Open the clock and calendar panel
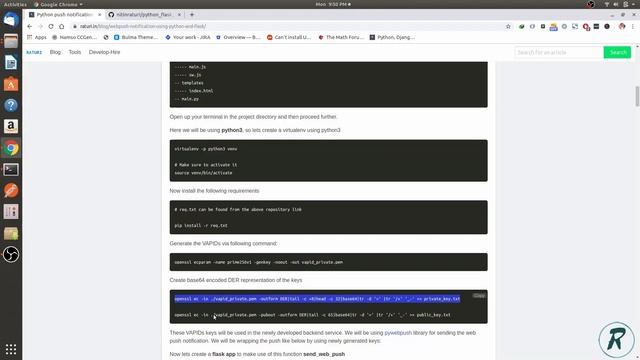Image resolution: width=640 pixels, height=360 pixels. 333,4
